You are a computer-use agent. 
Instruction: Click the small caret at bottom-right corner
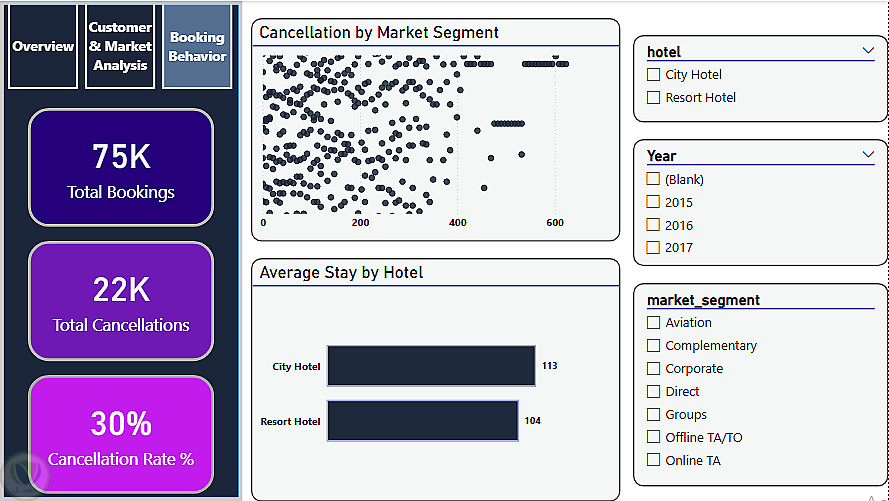[x=871, y=496]
